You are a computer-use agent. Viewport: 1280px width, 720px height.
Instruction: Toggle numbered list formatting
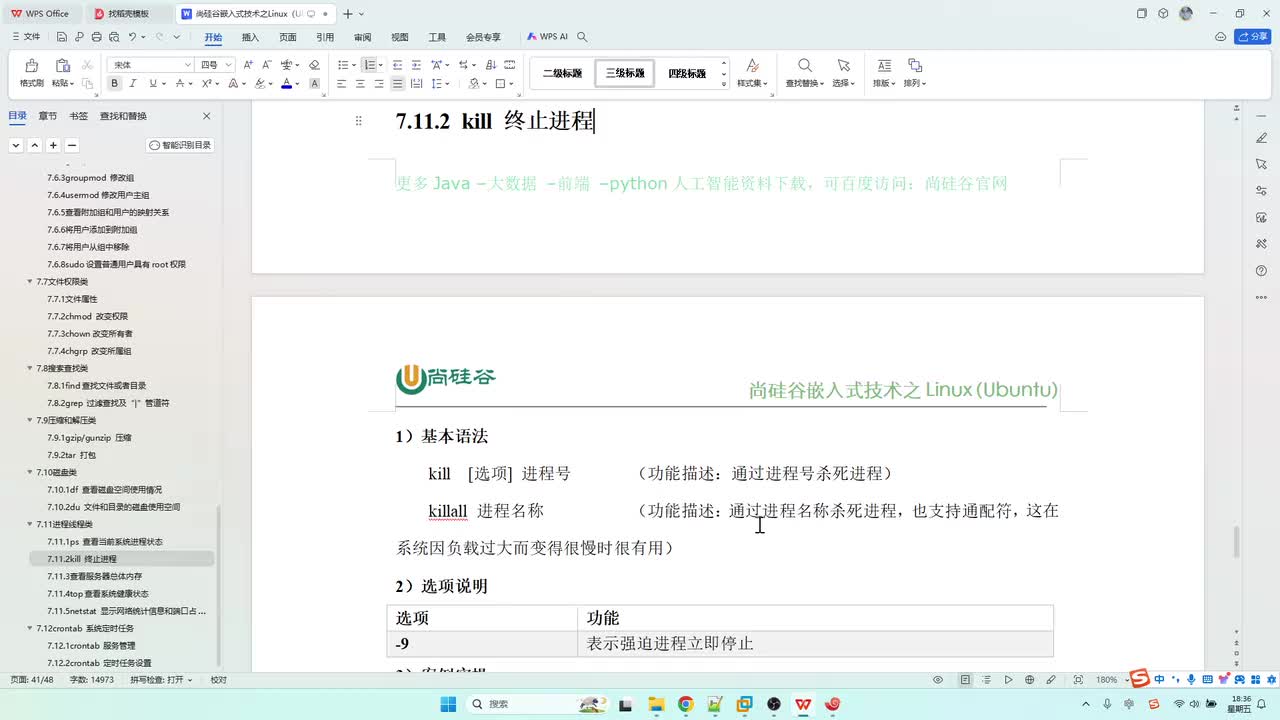pos(369,65)
